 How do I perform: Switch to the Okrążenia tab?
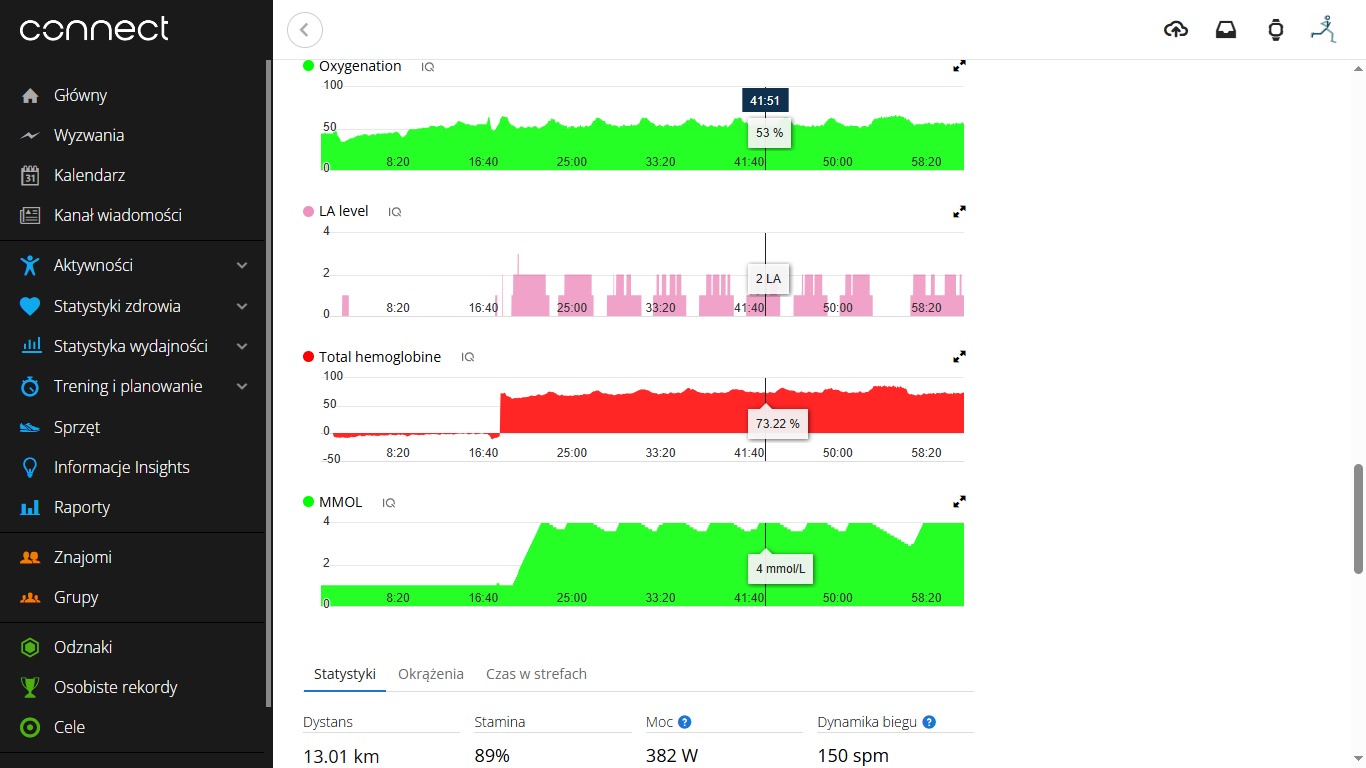point(431,674)
